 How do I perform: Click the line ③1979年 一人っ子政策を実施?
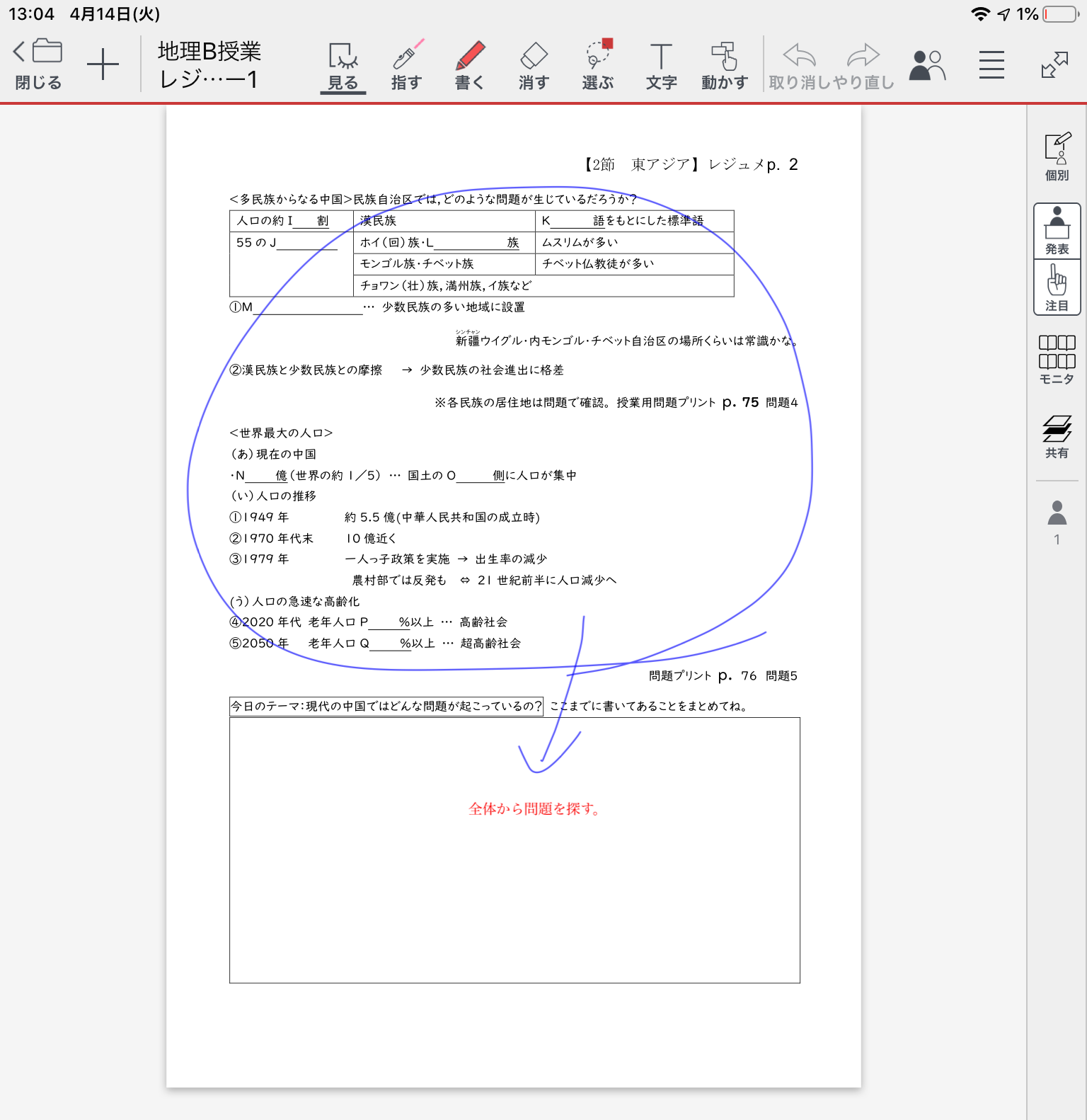388,559
